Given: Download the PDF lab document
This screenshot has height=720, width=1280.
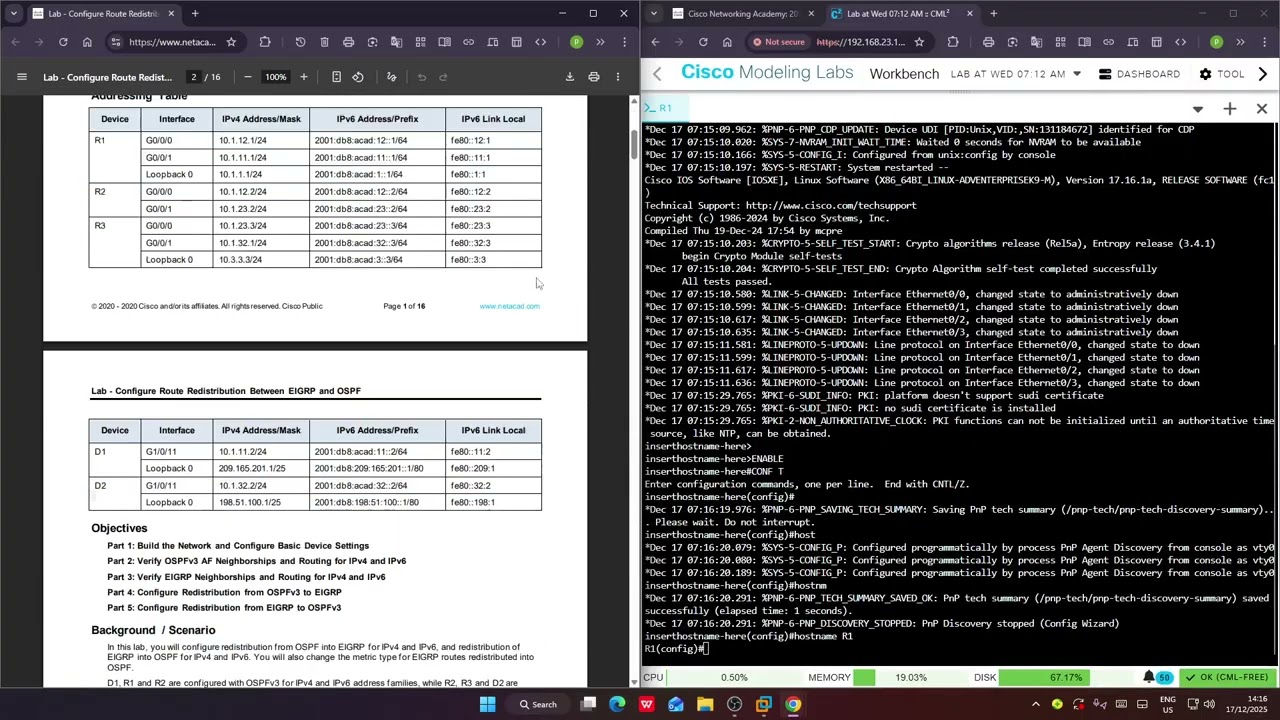Looking at the screenshot, I should point(570,77).
